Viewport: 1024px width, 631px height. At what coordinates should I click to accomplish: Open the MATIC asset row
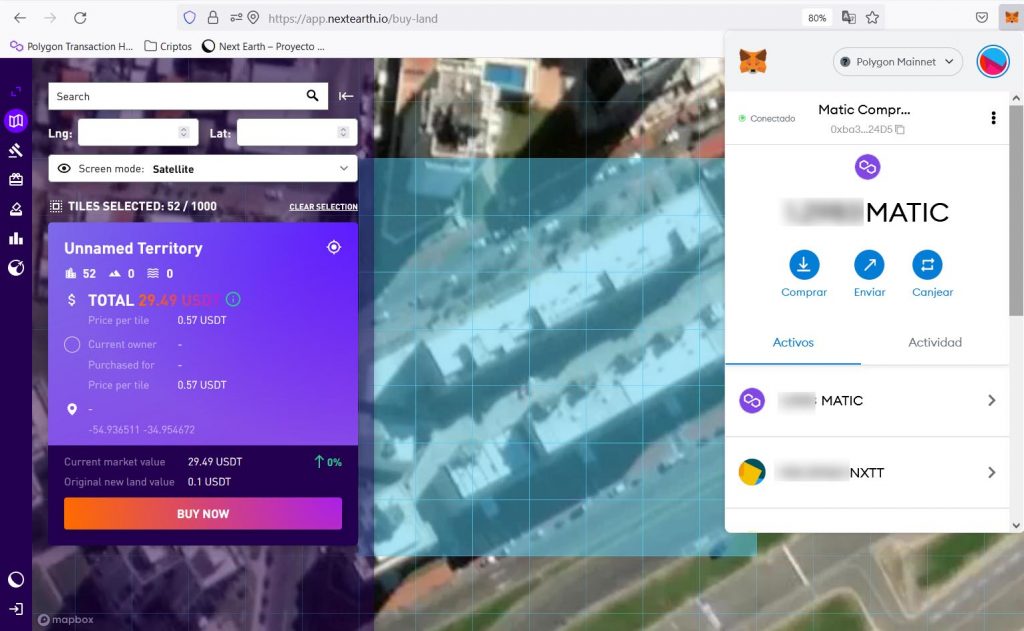click(867, 400)
